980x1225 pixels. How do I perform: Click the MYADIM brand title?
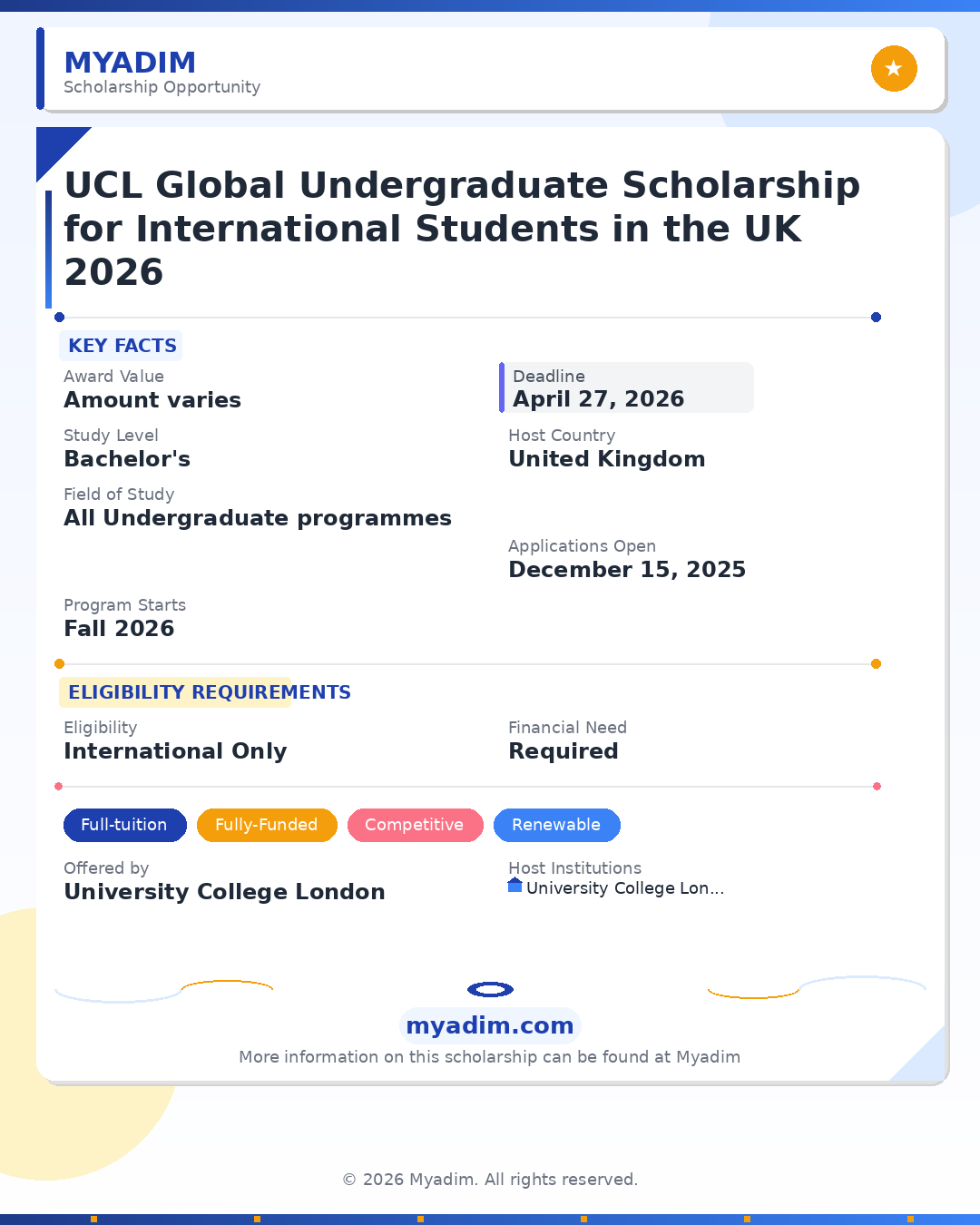point(130,63)
